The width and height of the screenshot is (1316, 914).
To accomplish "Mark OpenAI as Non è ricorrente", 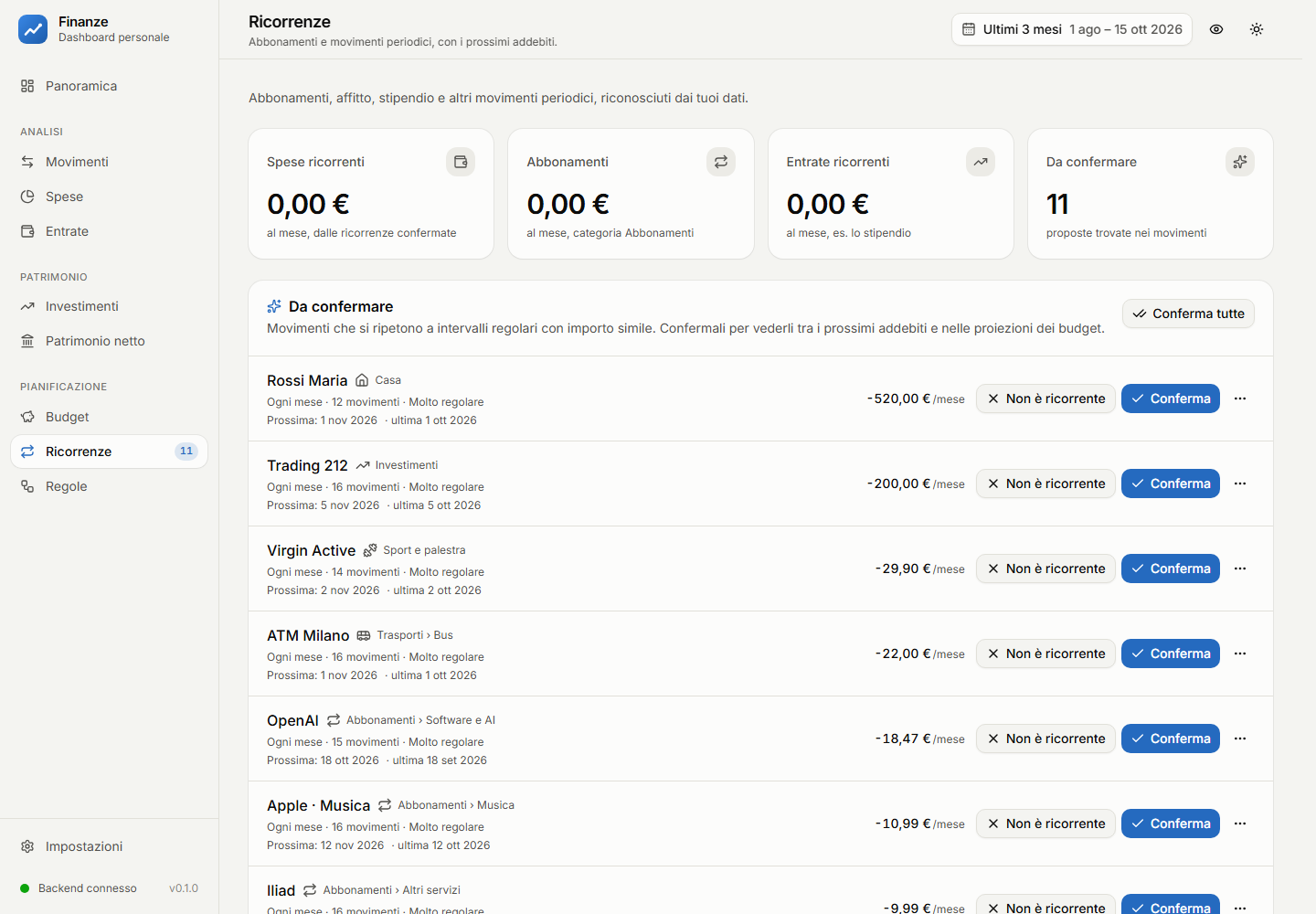I will [x=1045, y=739].
